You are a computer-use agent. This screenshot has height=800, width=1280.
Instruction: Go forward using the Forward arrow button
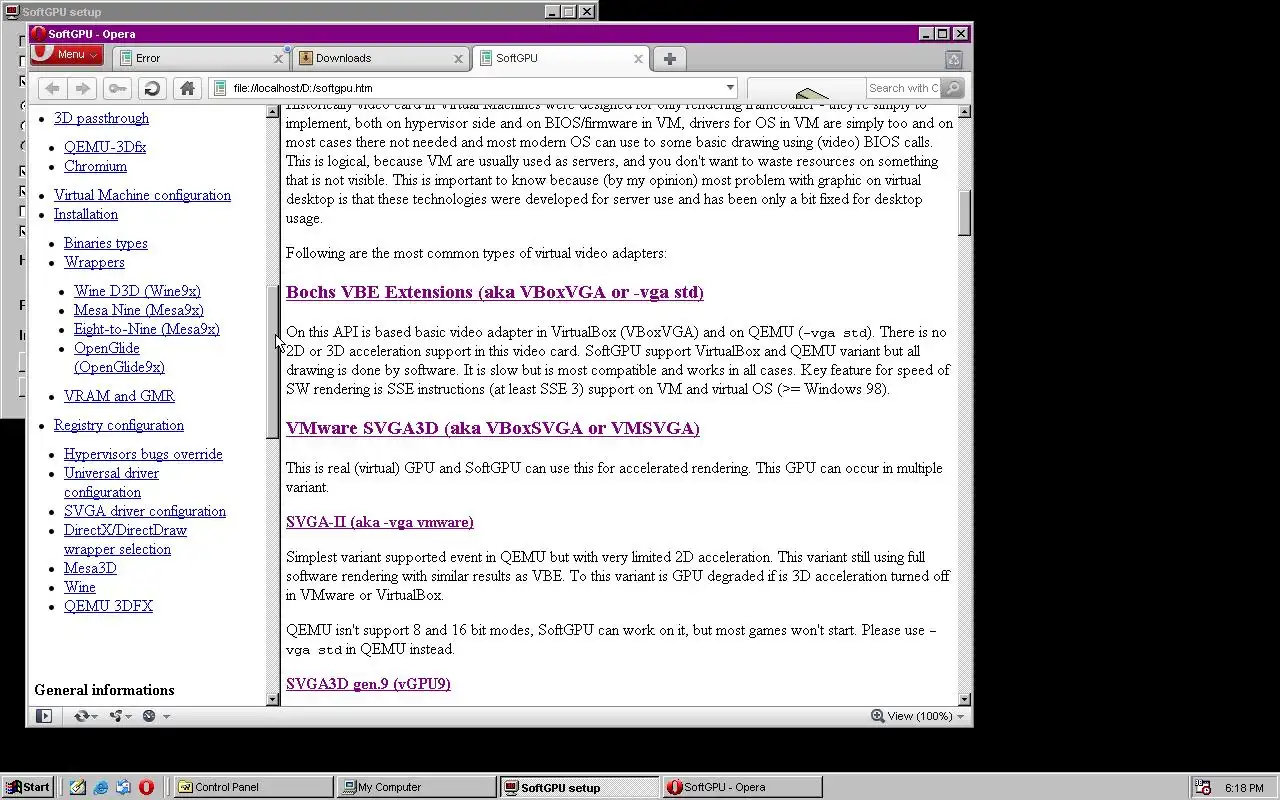83,88
